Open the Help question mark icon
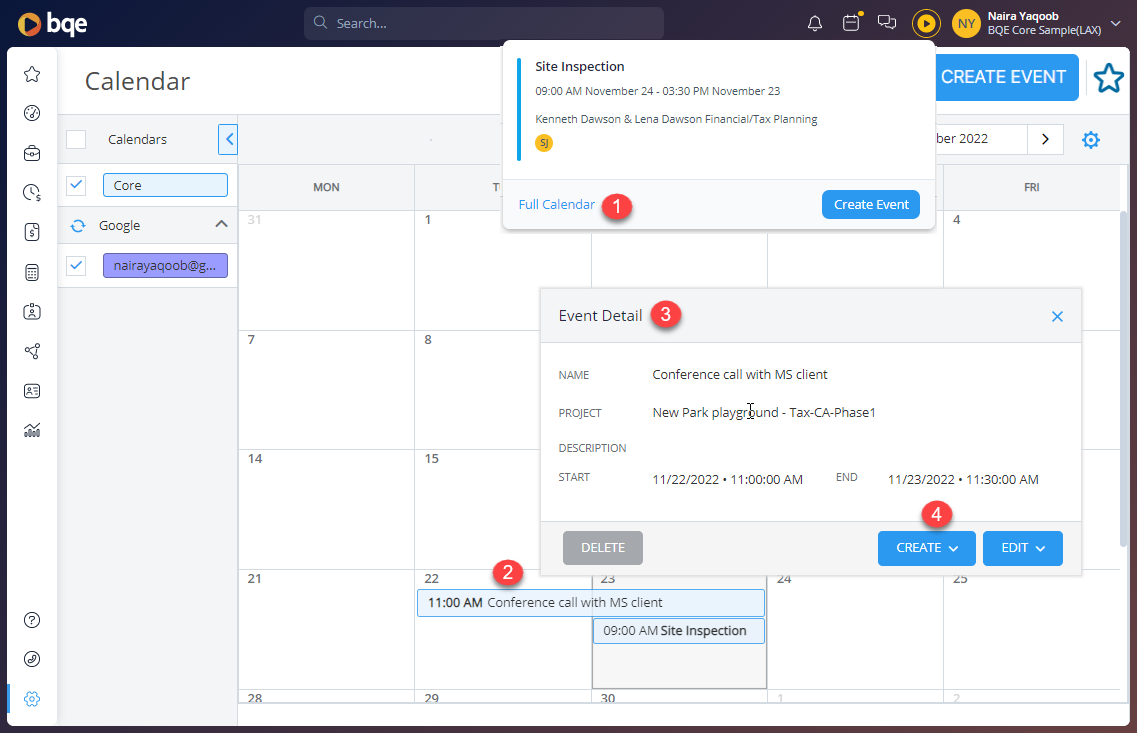The image size is (1137, 733). pos(31,620)
